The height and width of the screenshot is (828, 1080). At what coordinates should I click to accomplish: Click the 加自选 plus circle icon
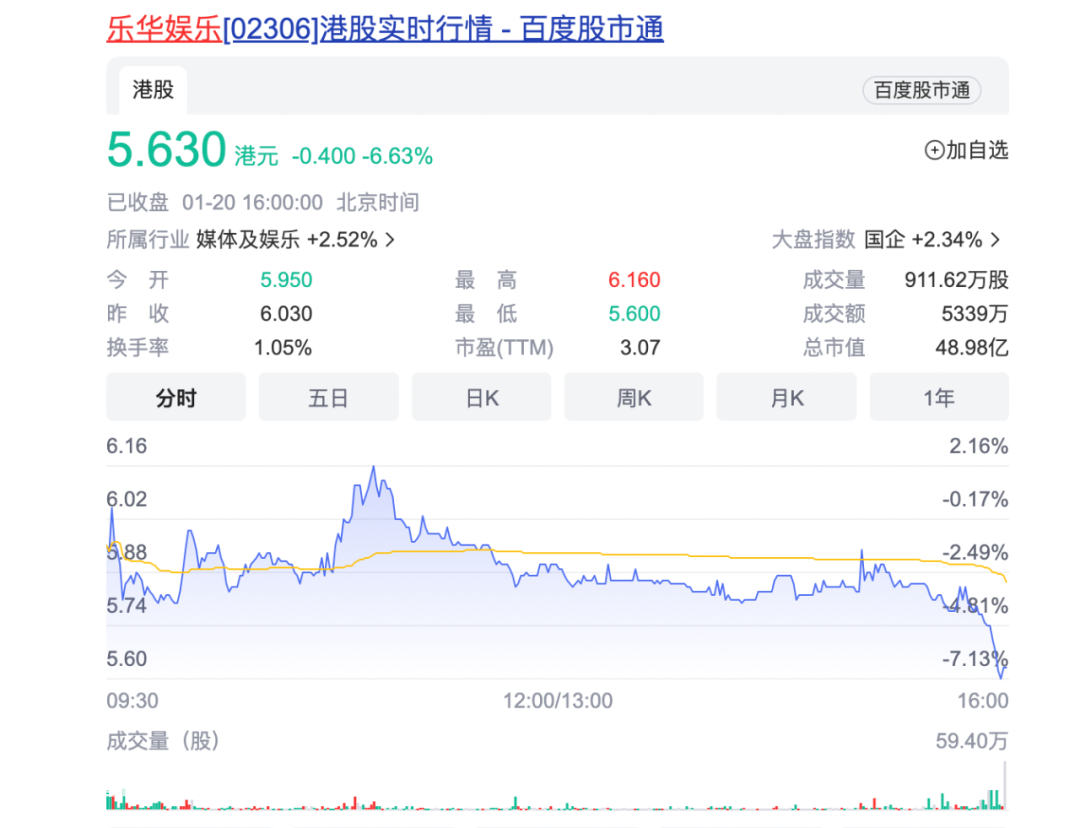(934, 150)
